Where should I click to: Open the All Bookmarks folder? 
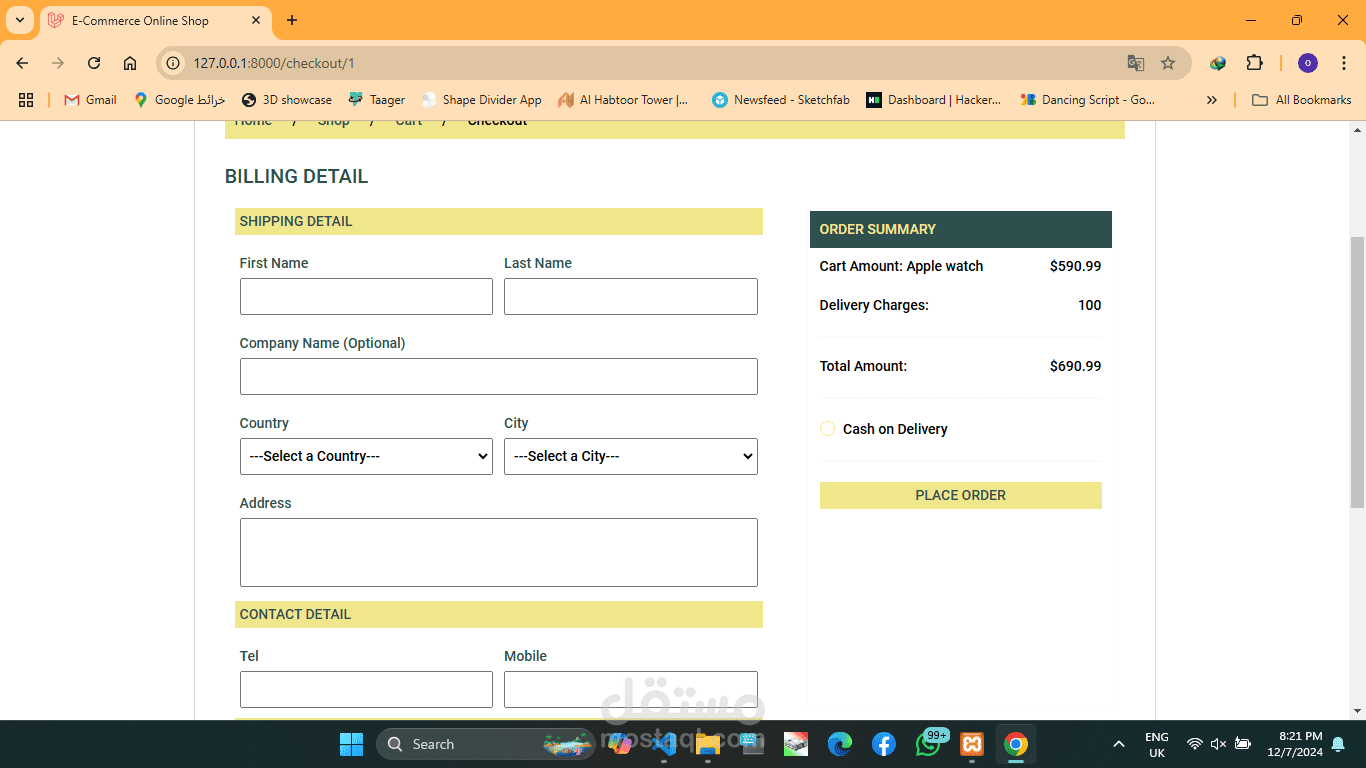(x=1302, y=100)
